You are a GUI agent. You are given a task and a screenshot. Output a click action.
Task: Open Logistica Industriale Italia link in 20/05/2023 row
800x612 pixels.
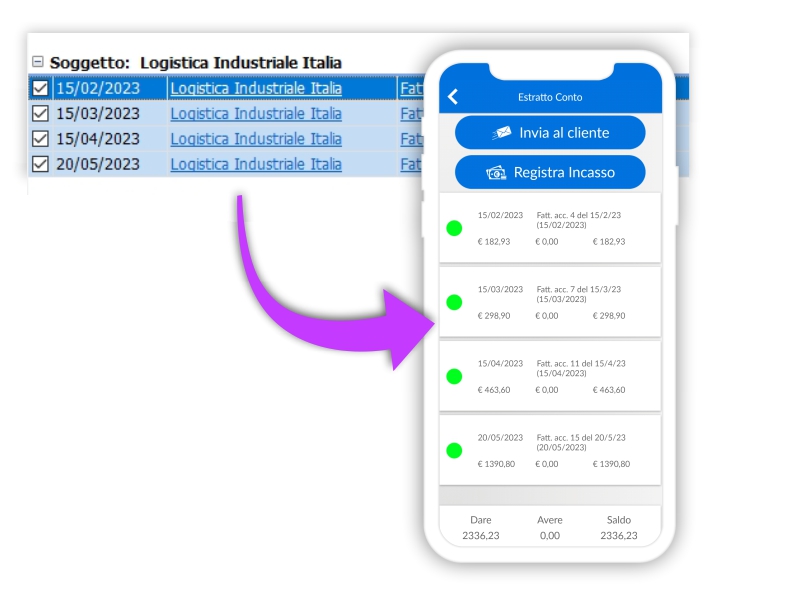click(x=256, y=164)
